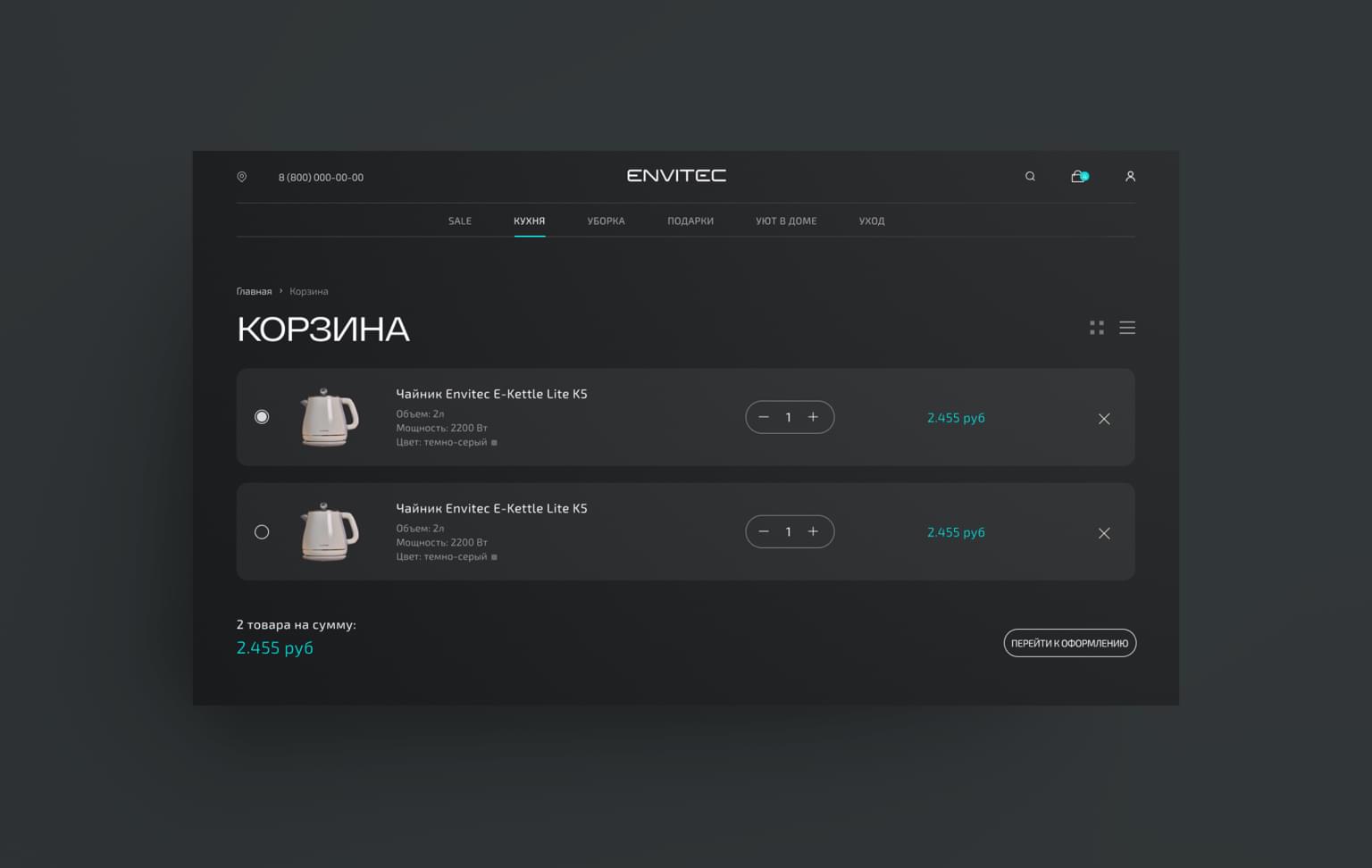Click the location pin icon

pyautogui.click(x=241, y=177)
